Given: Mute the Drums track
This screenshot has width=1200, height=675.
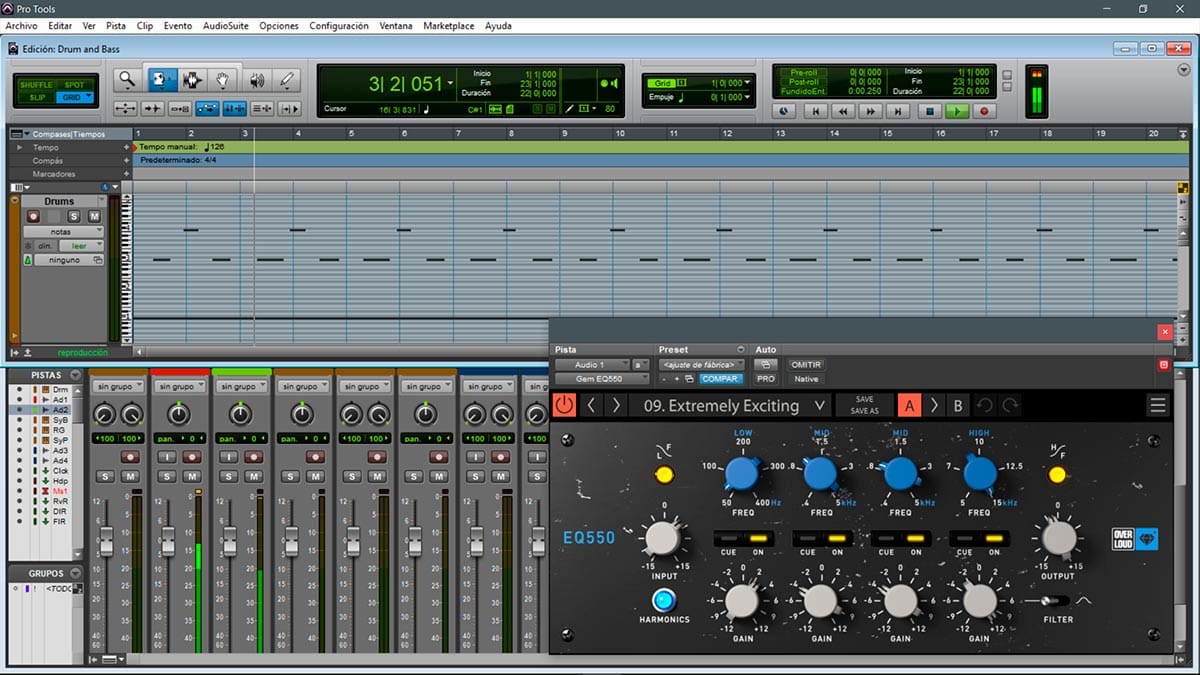Looking at the screenshot, I should [94, 216].
